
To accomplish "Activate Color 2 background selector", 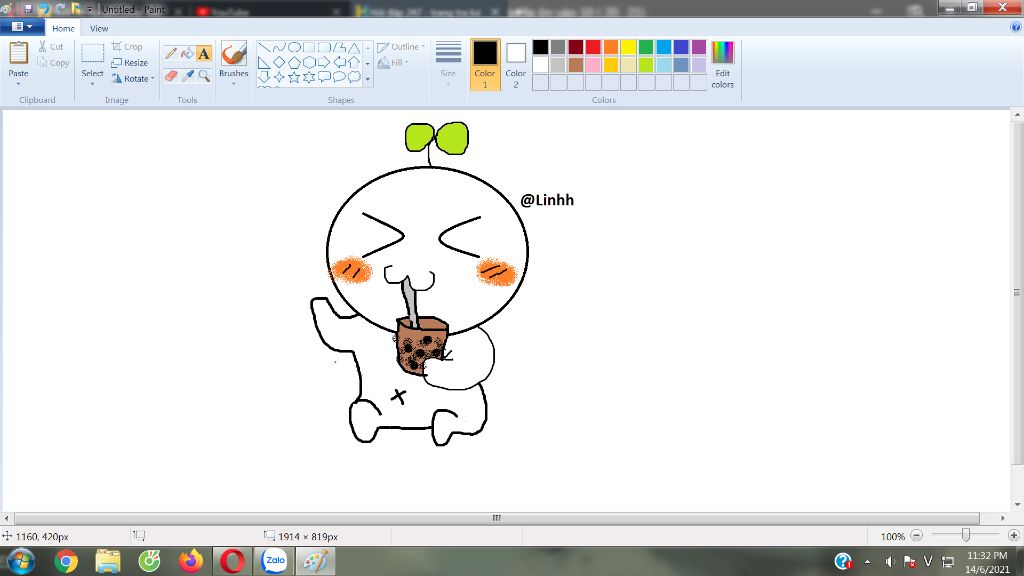I will click(515, 64).
